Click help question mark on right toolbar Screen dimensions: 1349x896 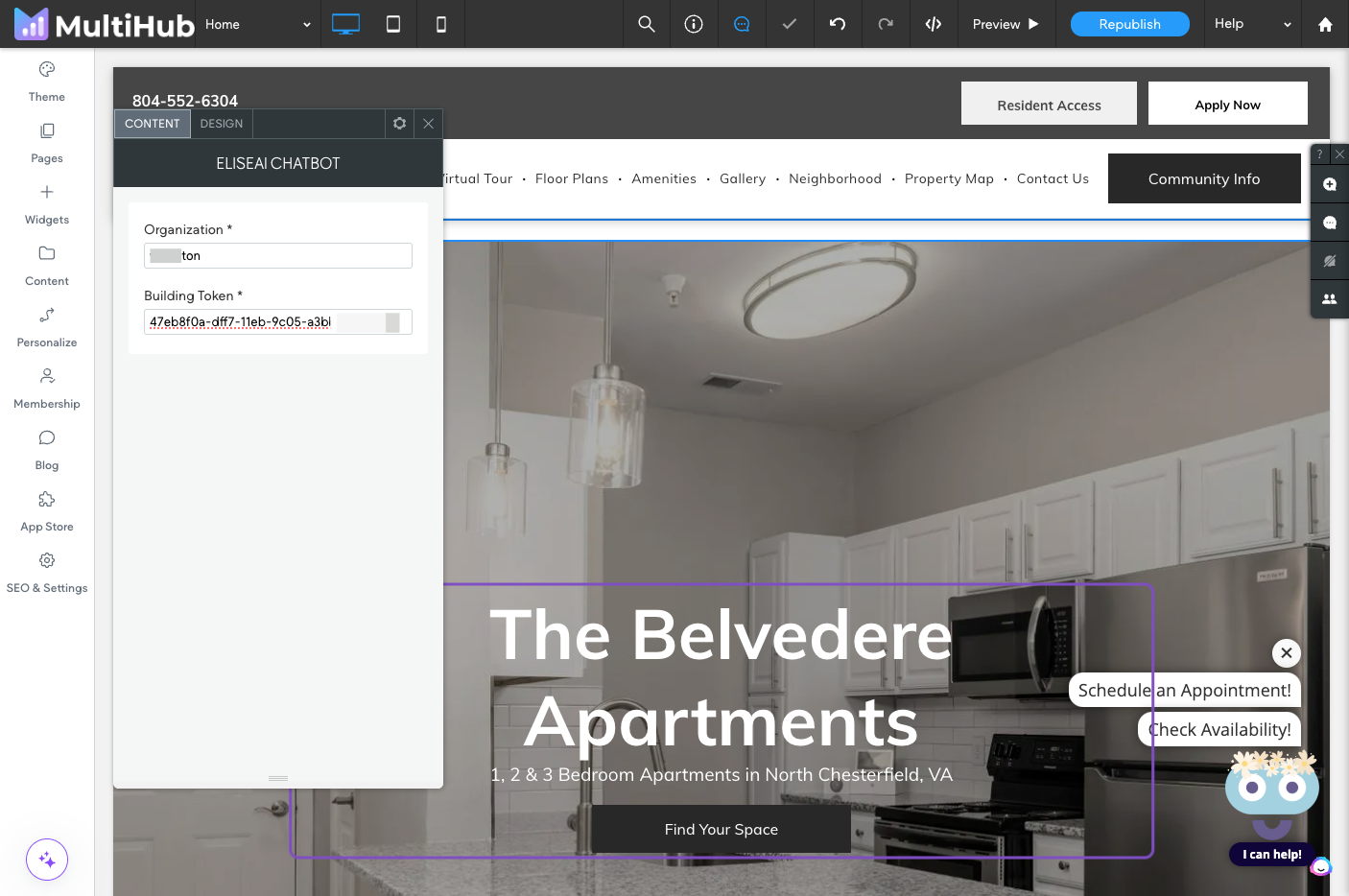click(x=1320, y=154)
